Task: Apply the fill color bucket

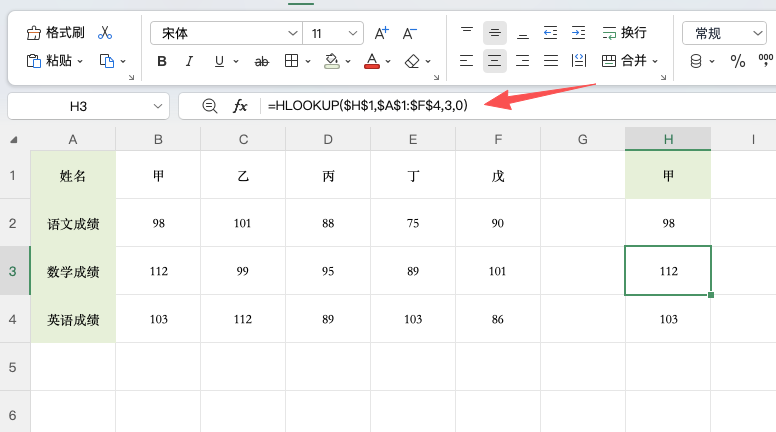Action: [x=332, y=61]
